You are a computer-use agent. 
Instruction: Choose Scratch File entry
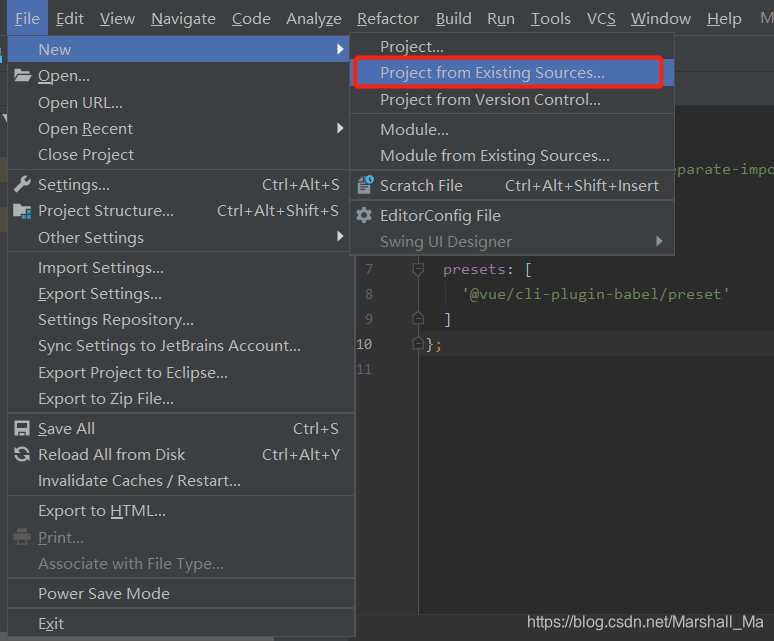click(x=512, y=186)
